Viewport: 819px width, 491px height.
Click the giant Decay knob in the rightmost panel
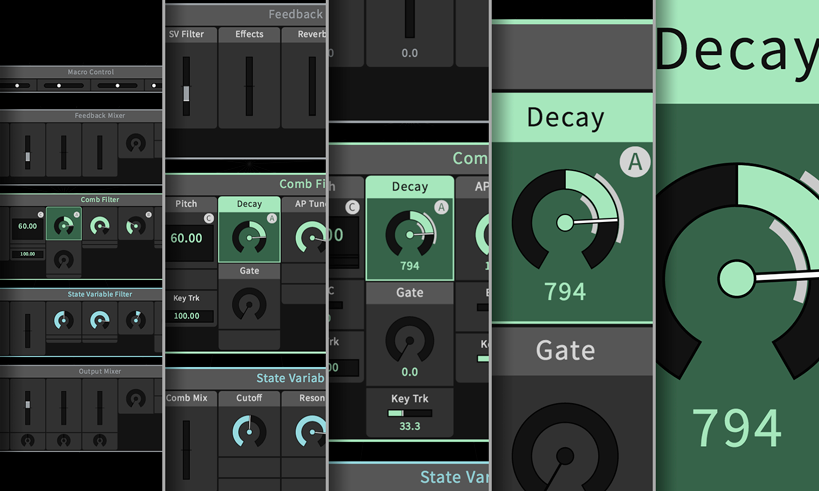click(x=736, y=277)
